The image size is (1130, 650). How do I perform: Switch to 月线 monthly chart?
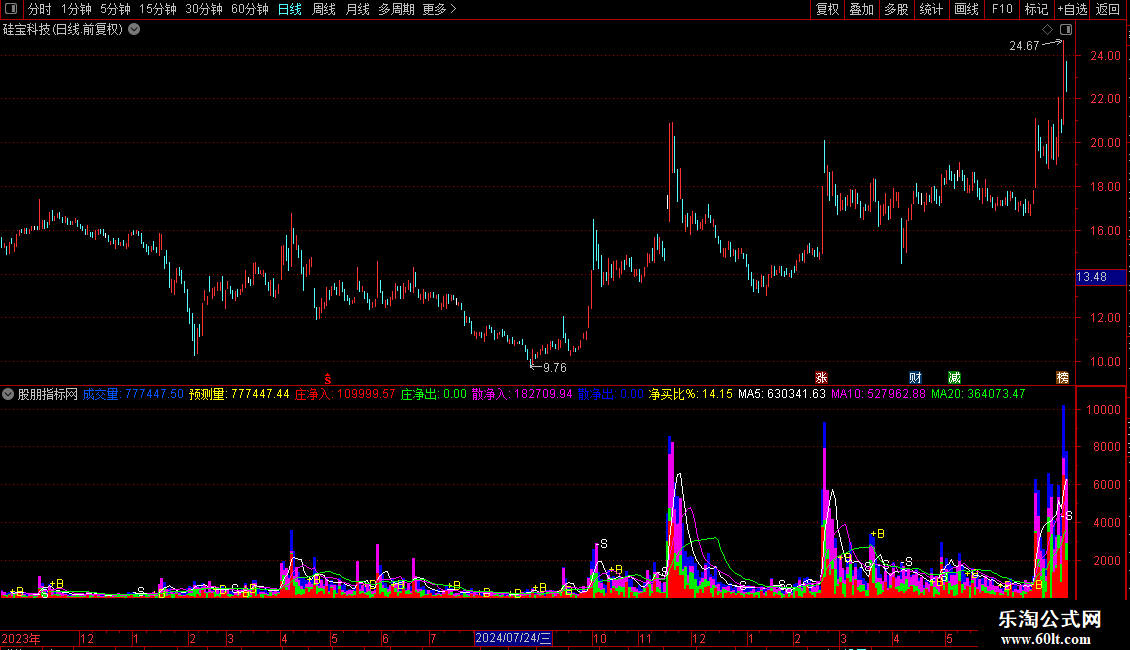click(357, 9)
